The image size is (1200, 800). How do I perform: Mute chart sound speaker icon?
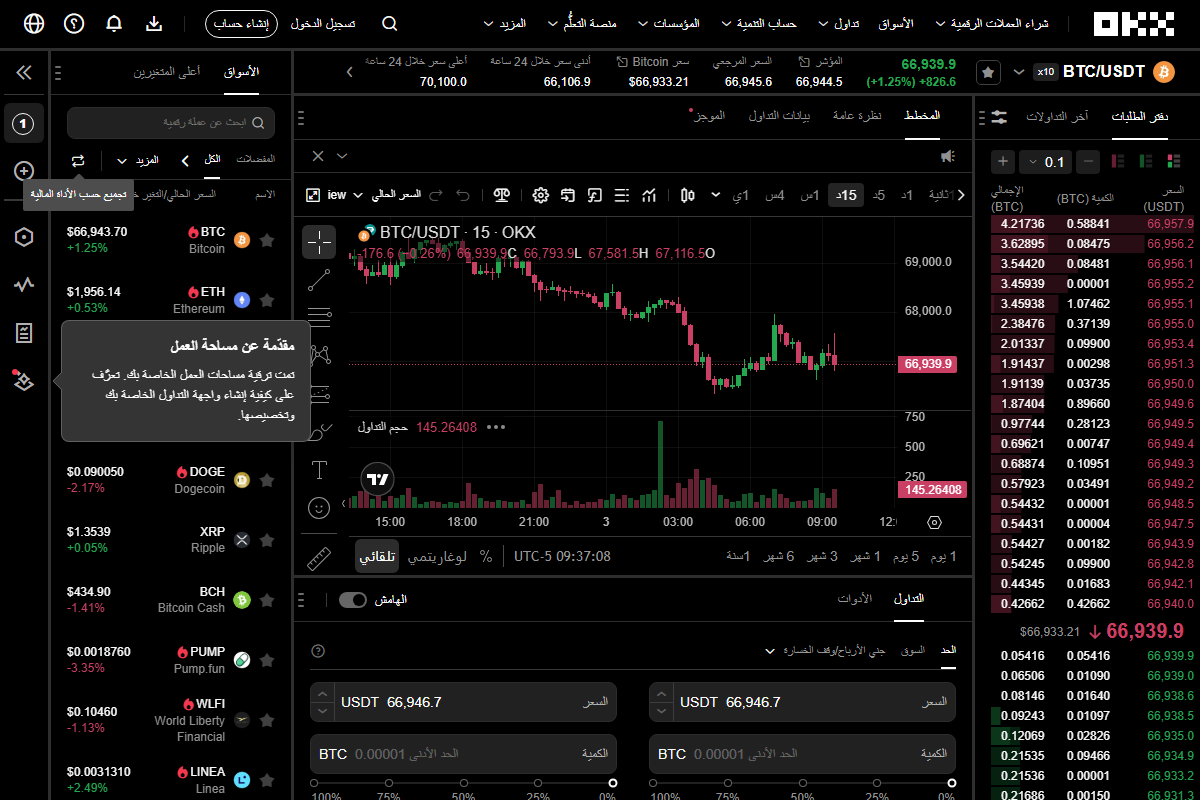click(948, 156)
